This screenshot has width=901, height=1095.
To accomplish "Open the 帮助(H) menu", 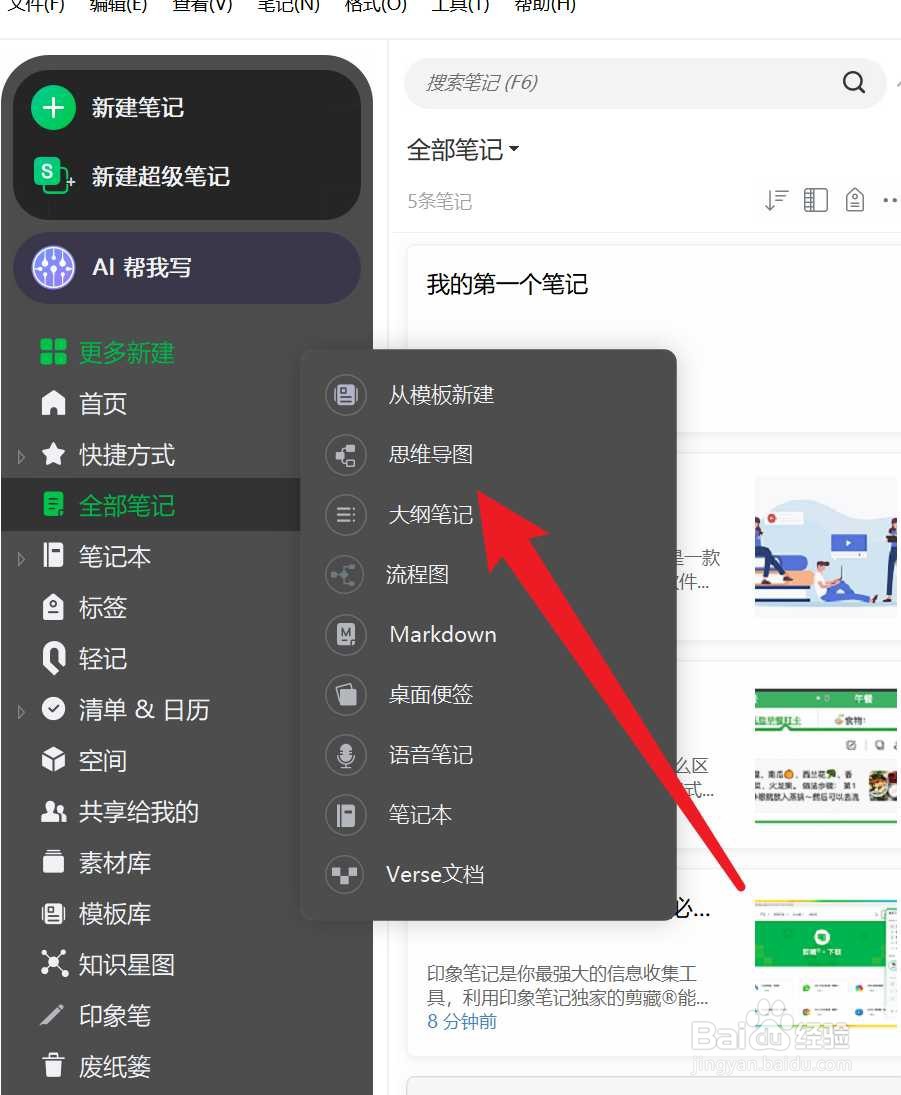I will [x=545, y=6].
